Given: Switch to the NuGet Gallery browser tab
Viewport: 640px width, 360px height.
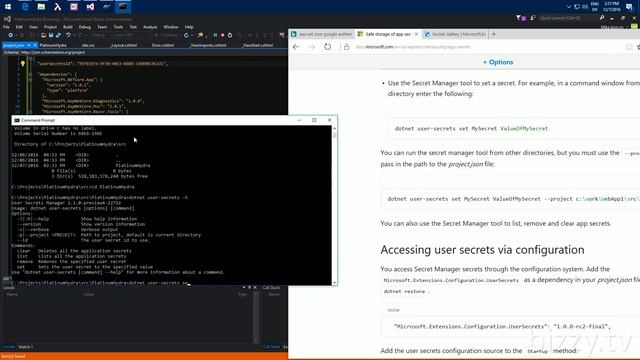Looking at the screenshot, I should [455, 34].
